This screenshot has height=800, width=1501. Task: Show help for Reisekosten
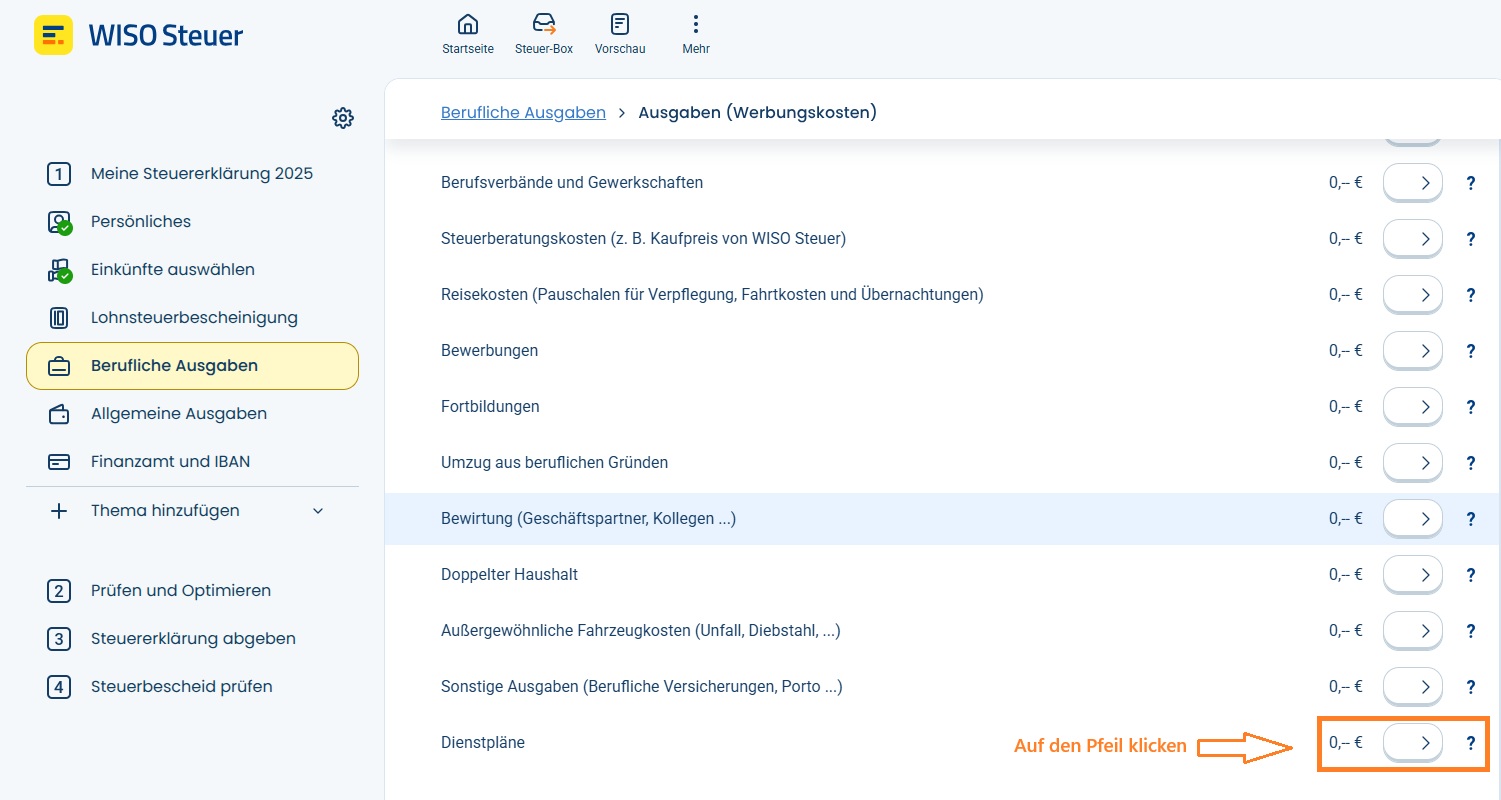[x=1471, y=295]
